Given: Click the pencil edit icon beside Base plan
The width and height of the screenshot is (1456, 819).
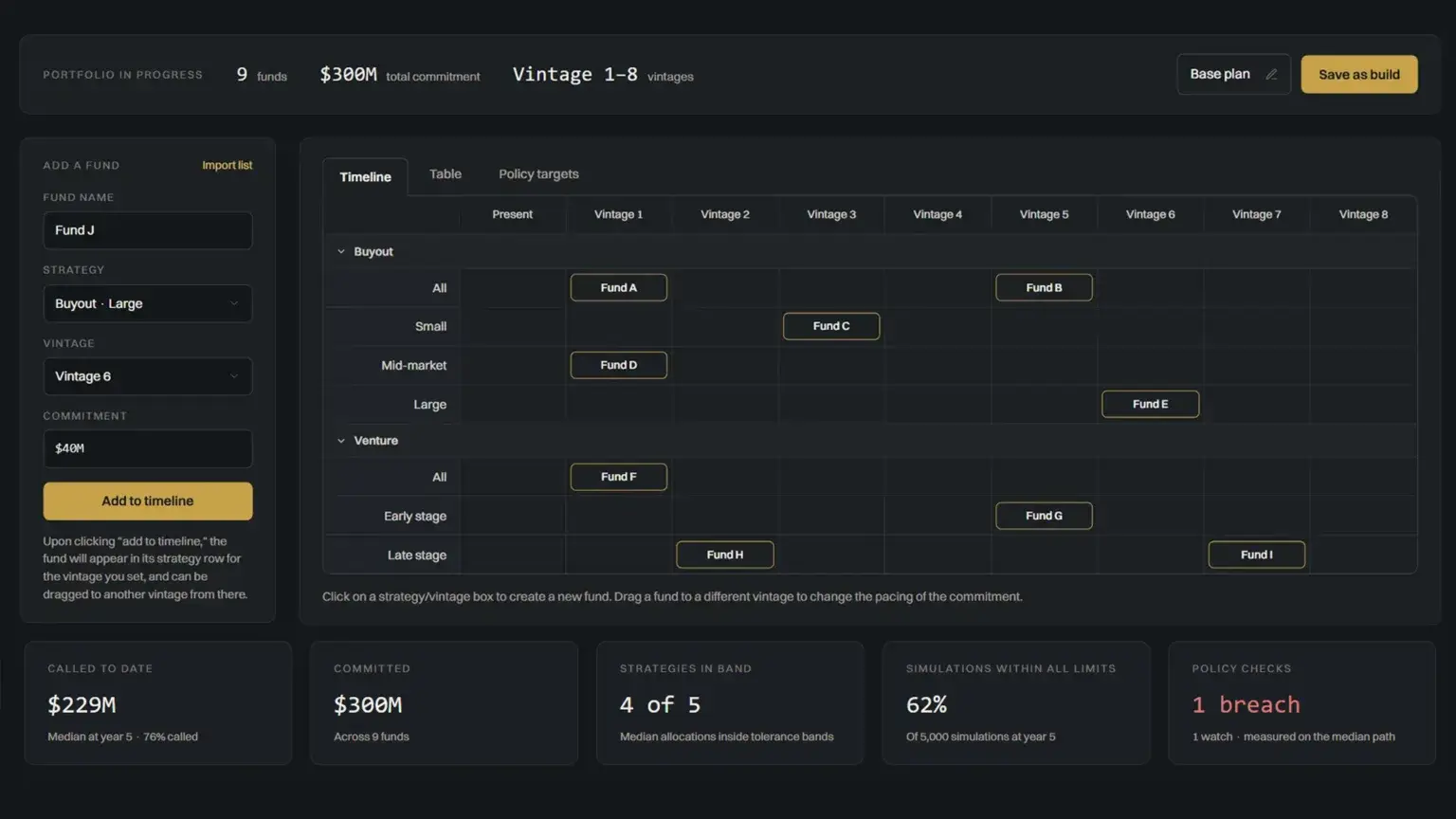Looking at the screenshot, I should point(1271,74).
